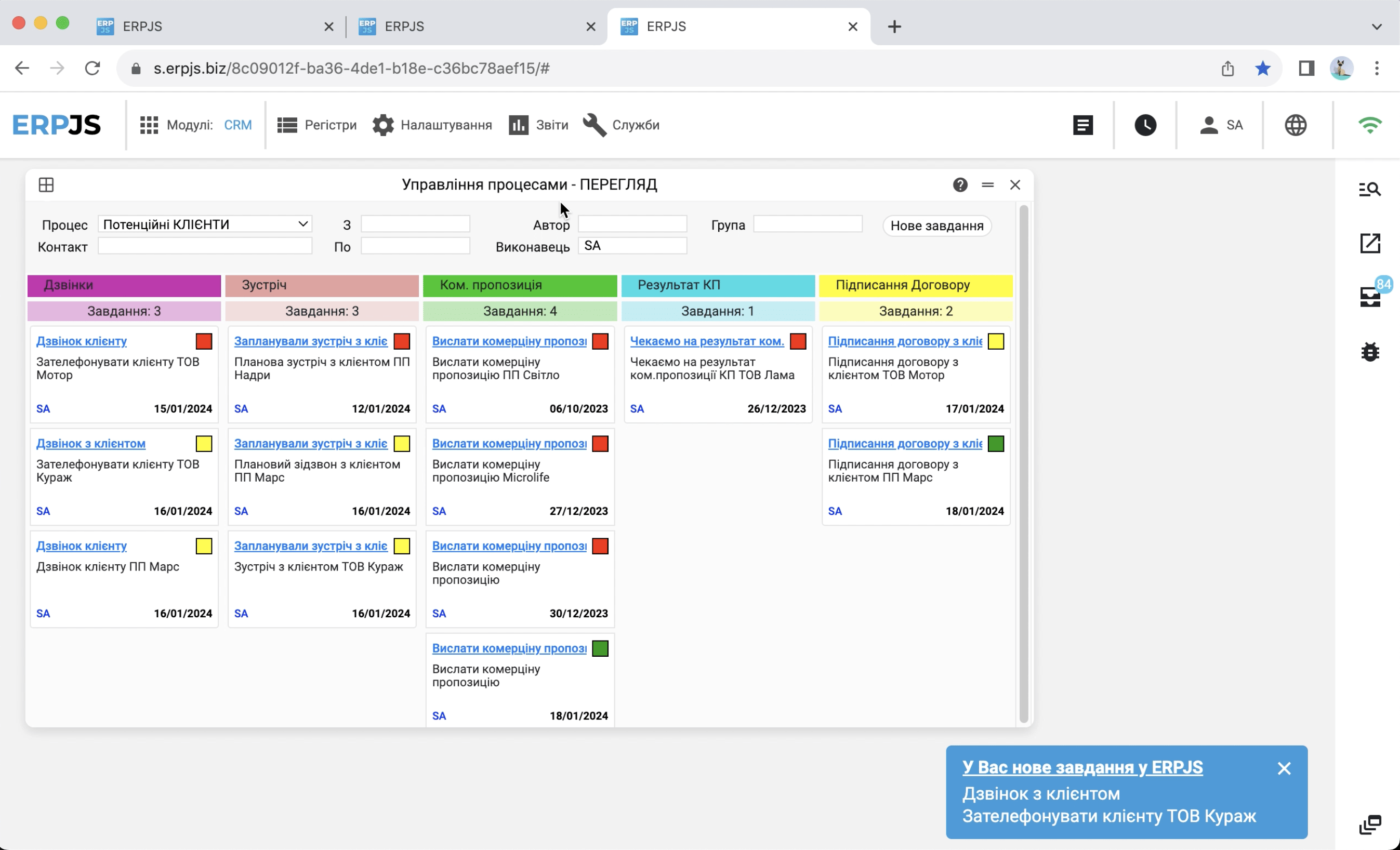Click green status square on ПП Марс contract card
Image resolution: width=1400 pixels, height=850 pixels.
coord(996,444)
